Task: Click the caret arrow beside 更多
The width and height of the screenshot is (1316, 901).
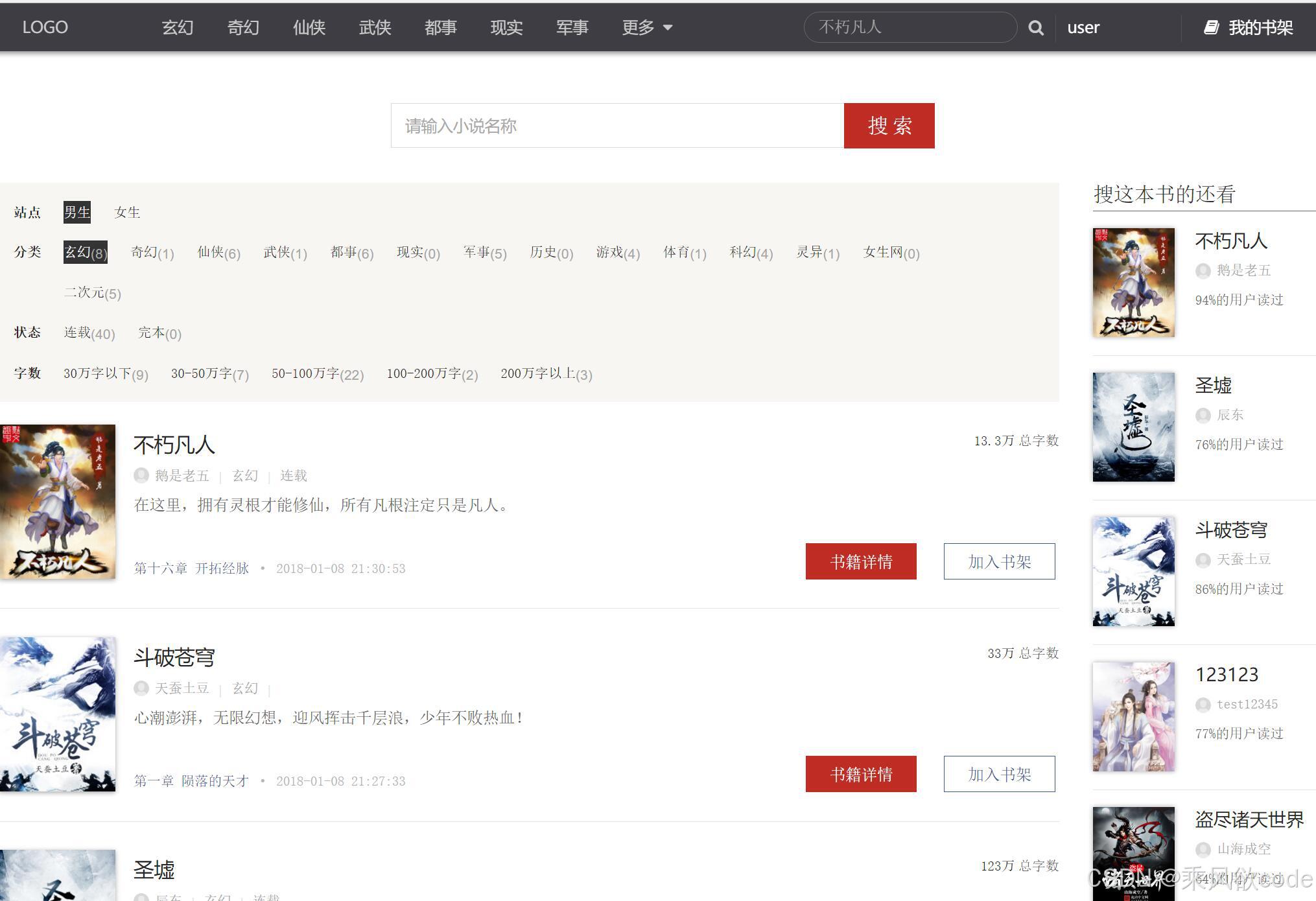Action: point(668,27)
